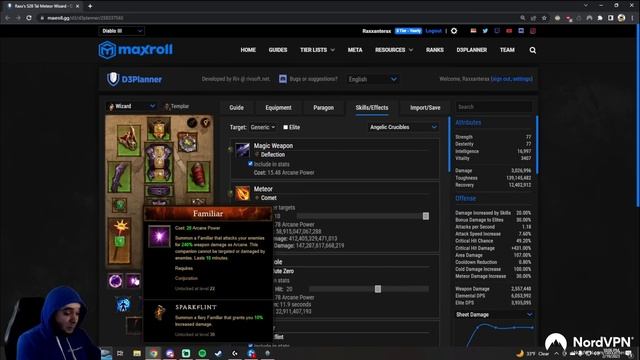Select the helm equipment slot
This screenshot has height=360, width=640.
tap(159, 128)
